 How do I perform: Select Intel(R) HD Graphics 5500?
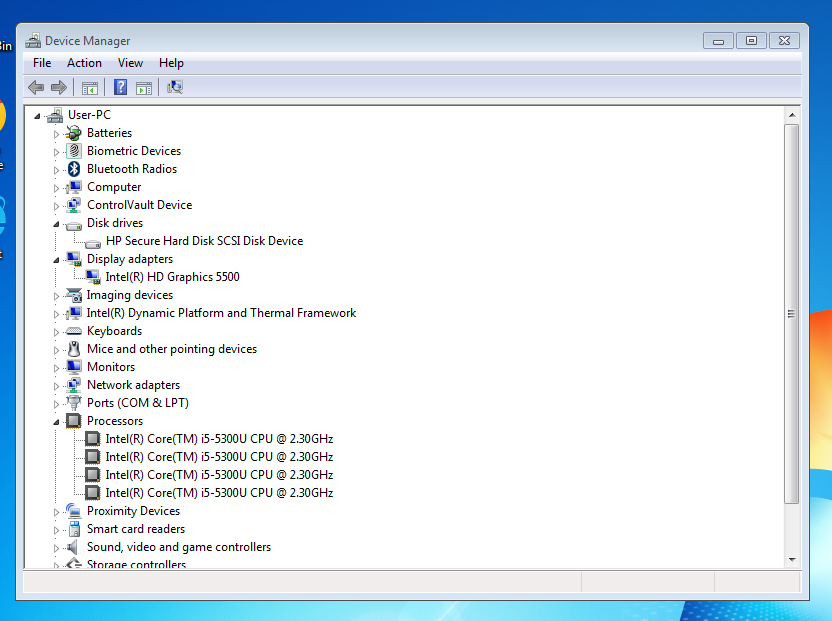point(172,277)
